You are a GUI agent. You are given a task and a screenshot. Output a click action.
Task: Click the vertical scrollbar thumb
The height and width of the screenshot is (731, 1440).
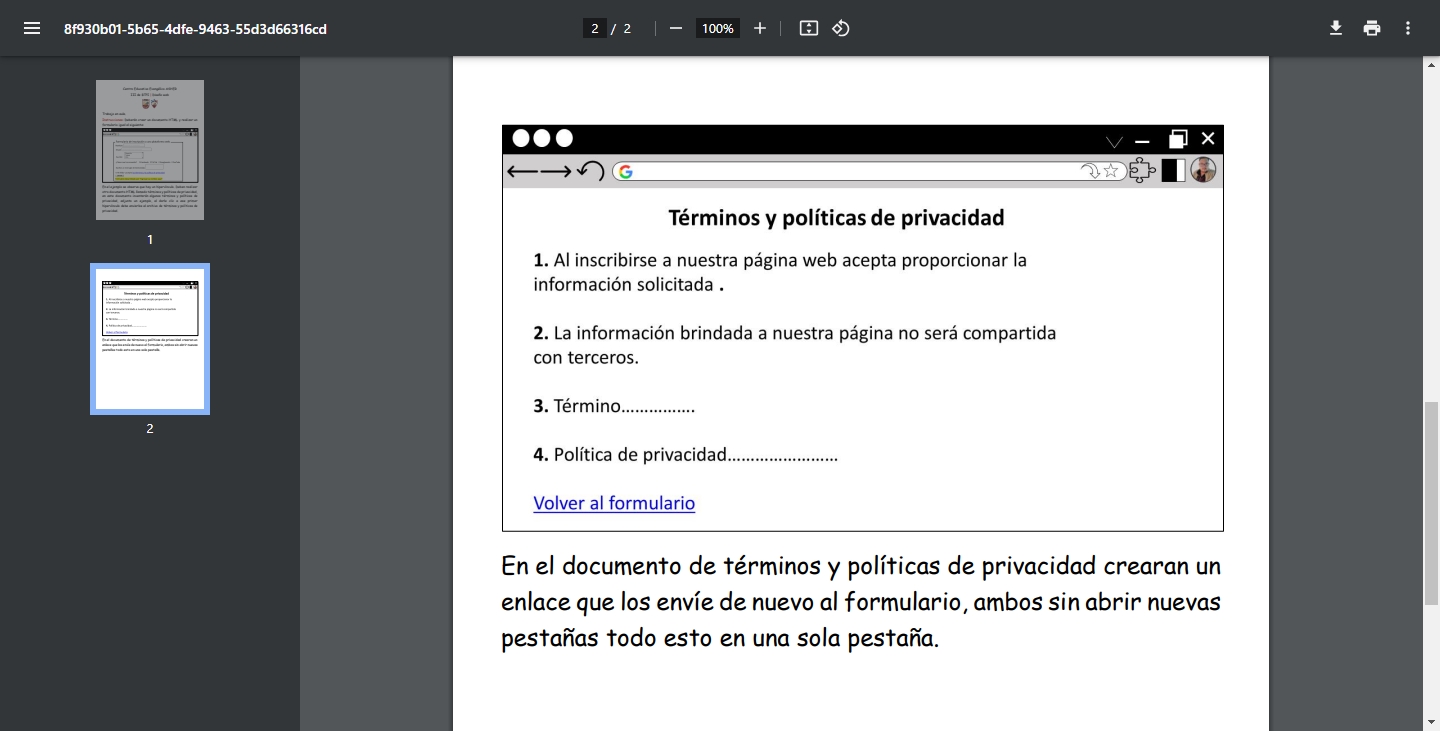1431,504
